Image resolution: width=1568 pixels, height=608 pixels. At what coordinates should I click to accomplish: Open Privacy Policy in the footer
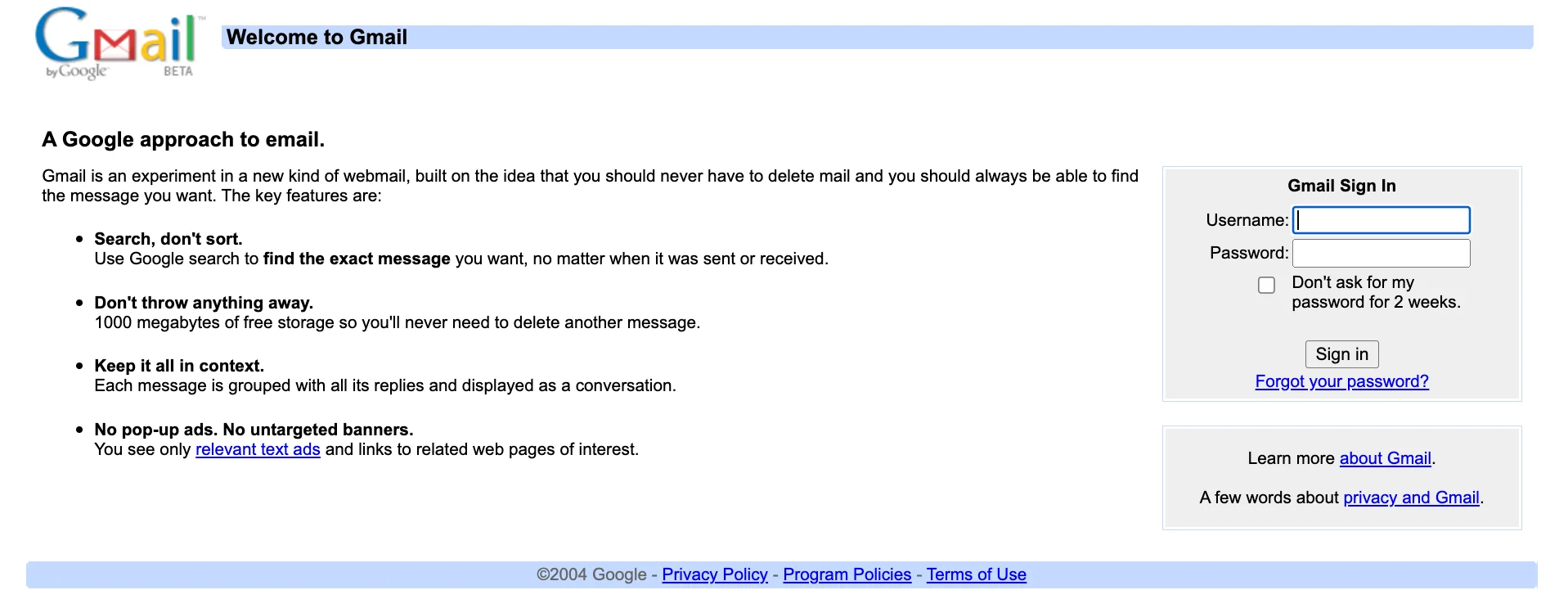pos(715,574)
